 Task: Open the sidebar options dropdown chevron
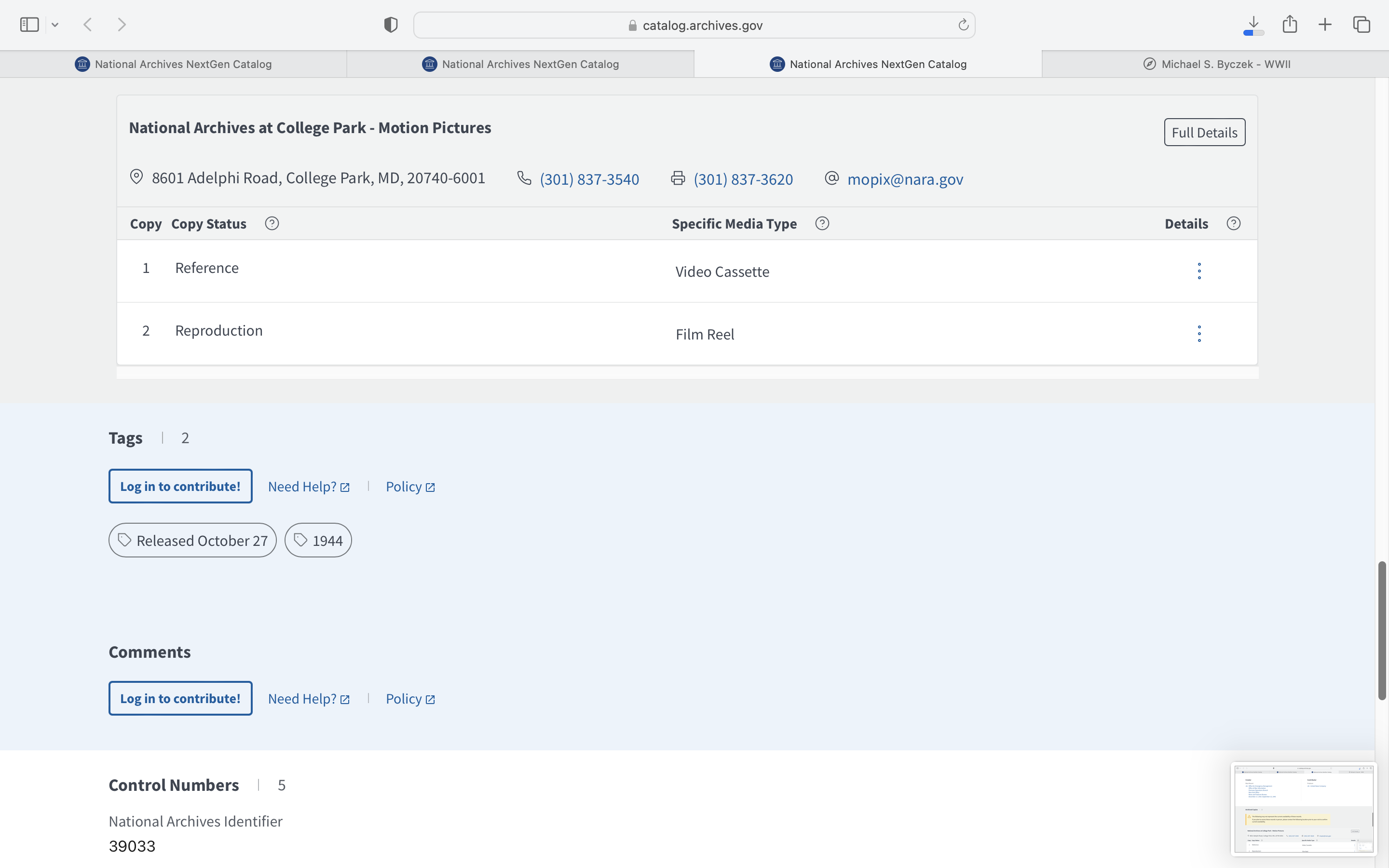pos(55,25)
